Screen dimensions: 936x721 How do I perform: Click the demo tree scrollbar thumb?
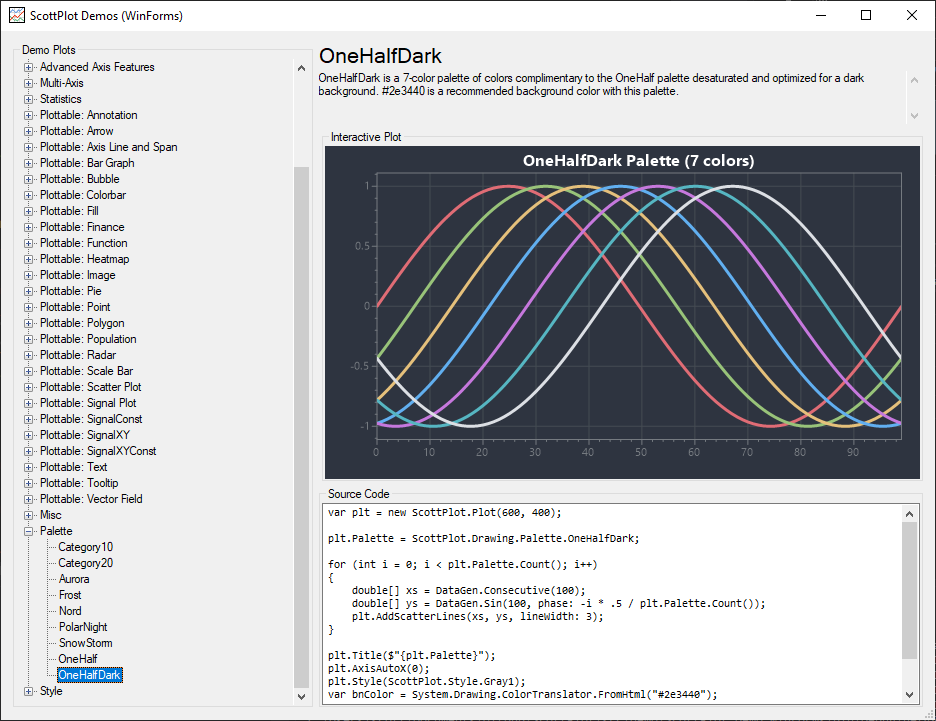(301, 427)
